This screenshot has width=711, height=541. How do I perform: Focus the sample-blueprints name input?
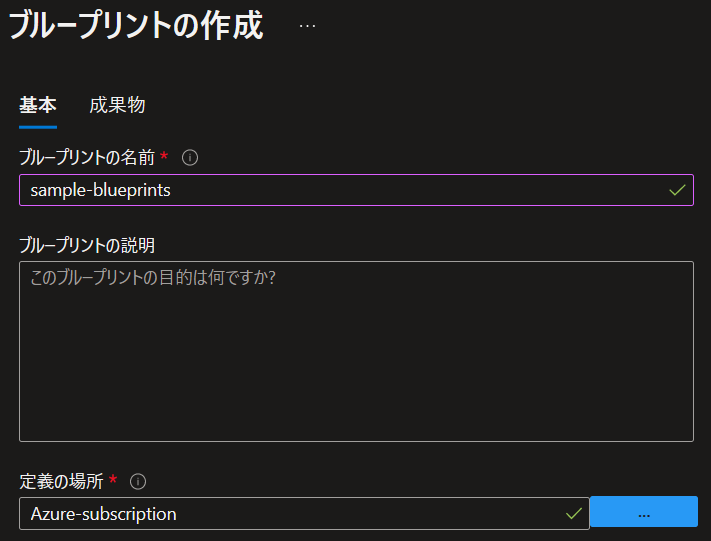[x=356, y=190]
